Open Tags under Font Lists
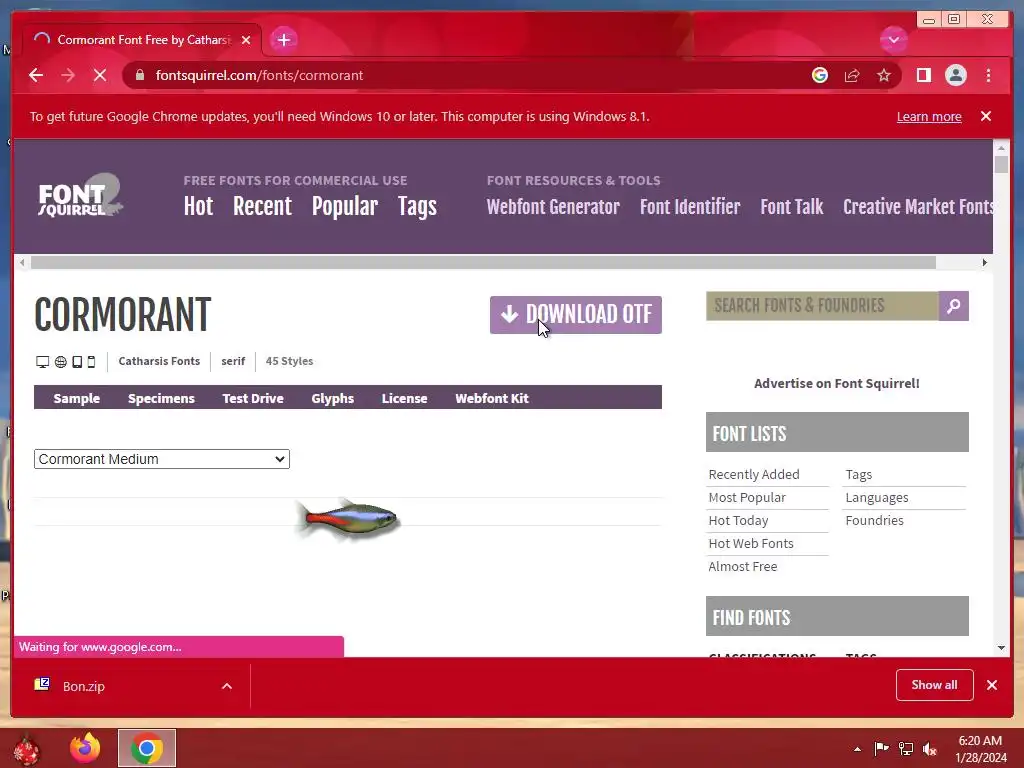The width and height of the screenshot is (1024, 768). pos(859,475)
